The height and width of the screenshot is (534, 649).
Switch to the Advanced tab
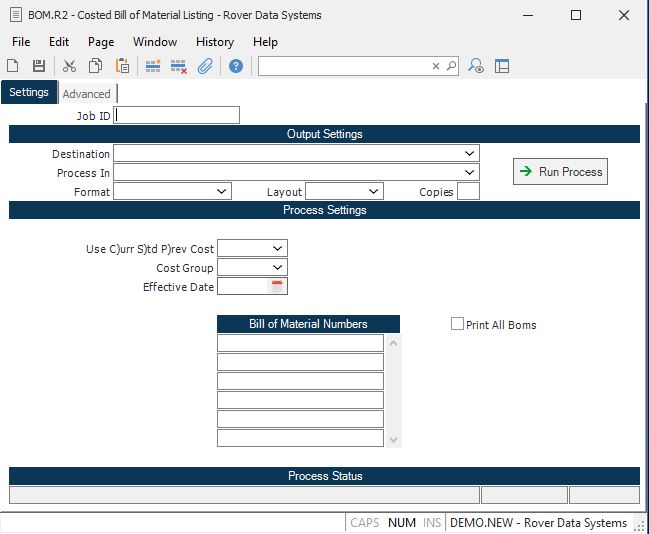[x=87, y=94]
